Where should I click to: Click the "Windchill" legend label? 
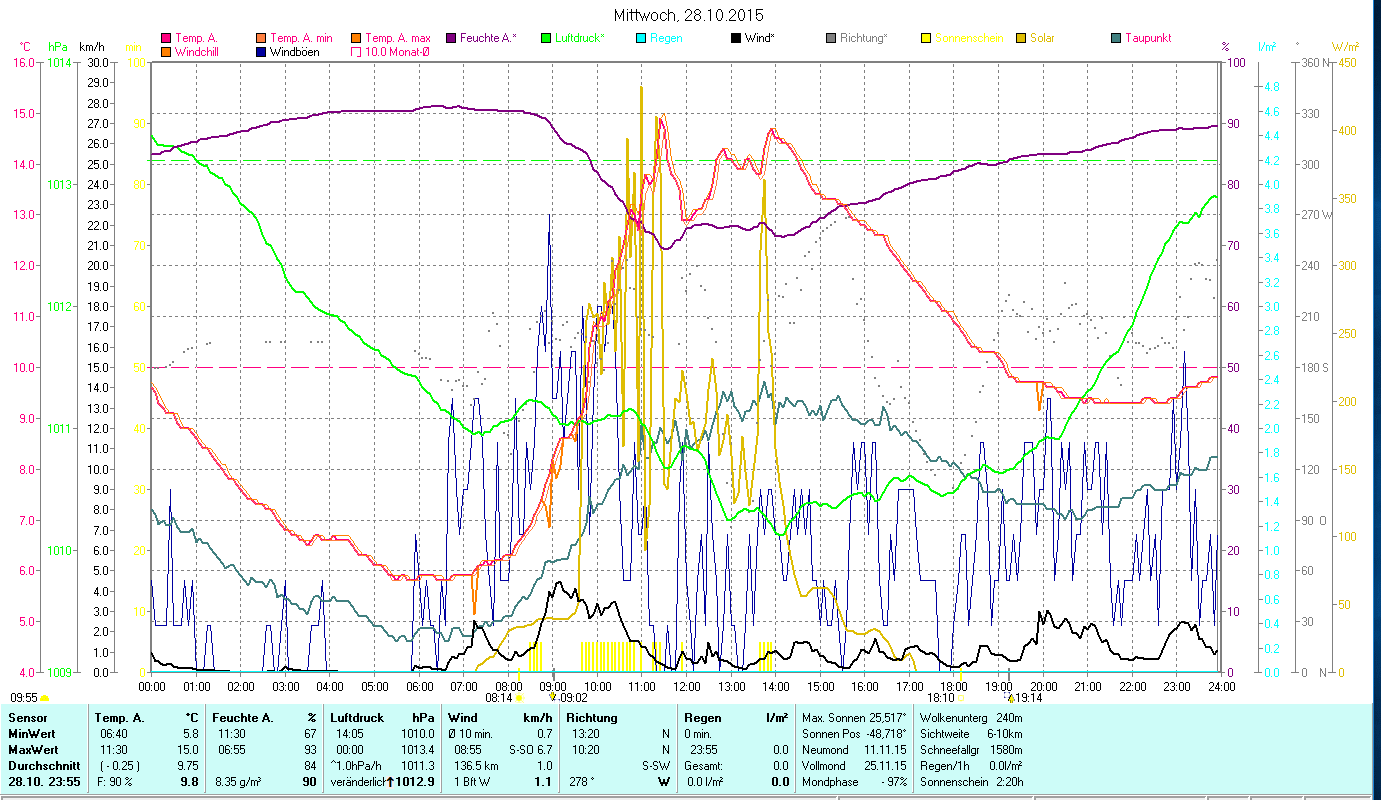tap(199, 52)
